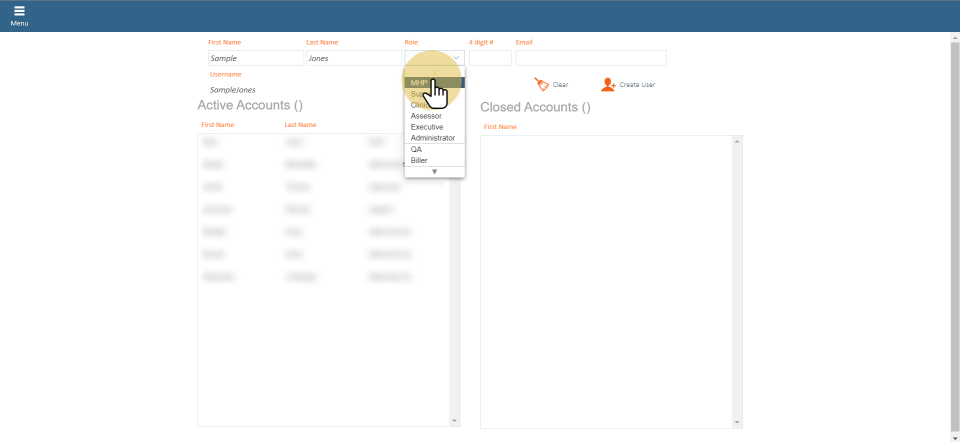
Task: Click Closed Accounts list scroll-down arrow
Action: [738, 422]
